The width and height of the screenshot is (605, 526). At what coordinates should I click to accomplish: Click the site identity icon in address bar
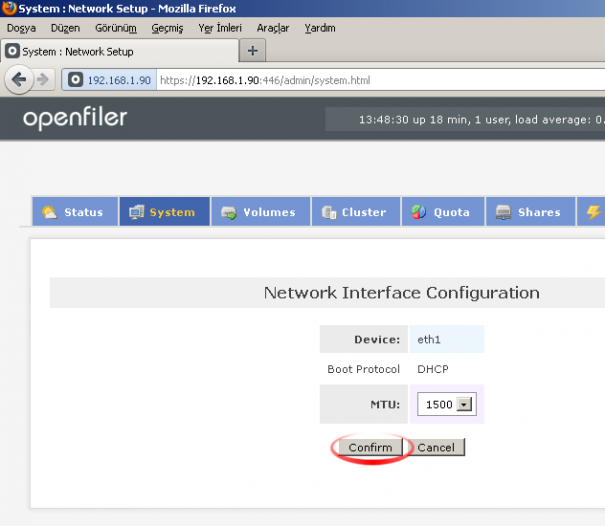pos(75,80)
